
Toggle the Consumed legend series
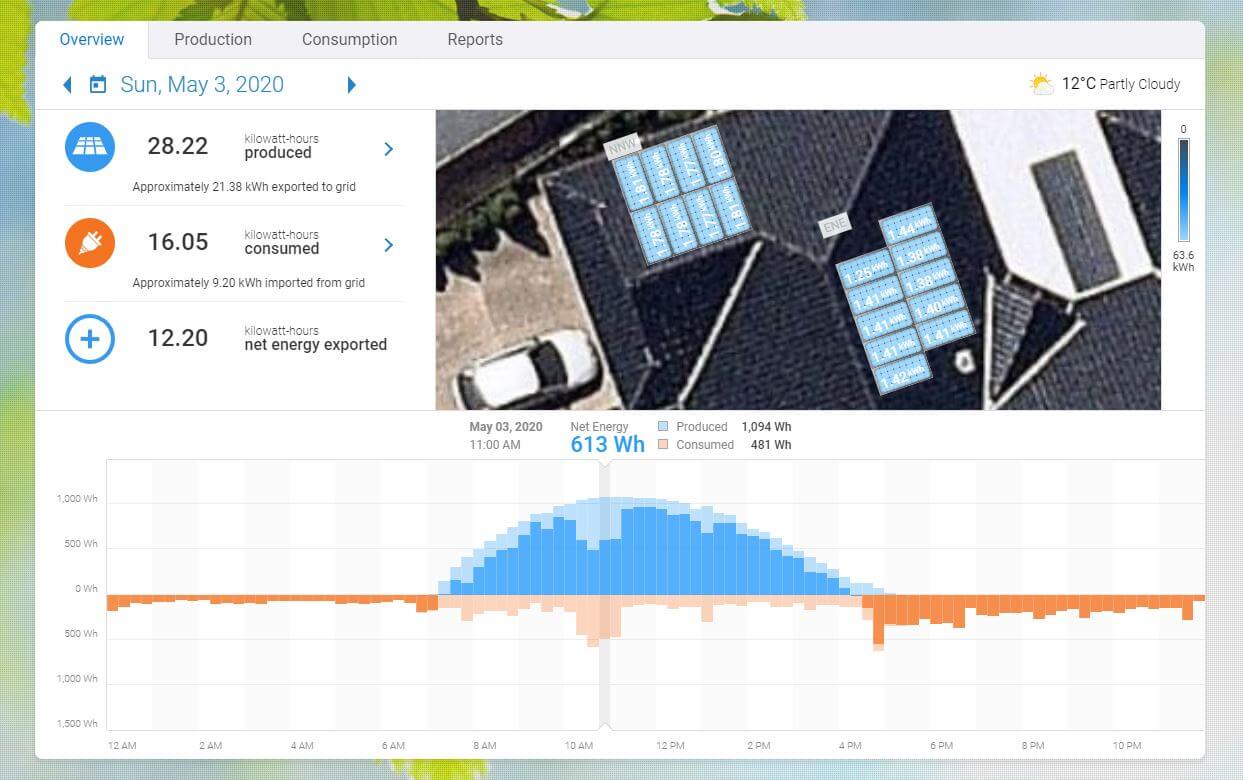click(664, 445)
